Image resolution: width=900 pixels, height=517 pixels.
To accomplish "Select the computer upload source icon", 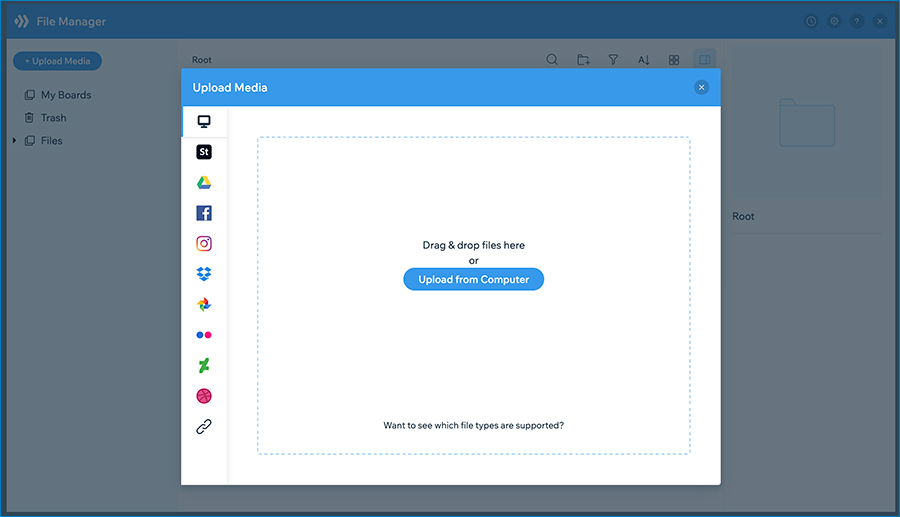I will [204, 122].
